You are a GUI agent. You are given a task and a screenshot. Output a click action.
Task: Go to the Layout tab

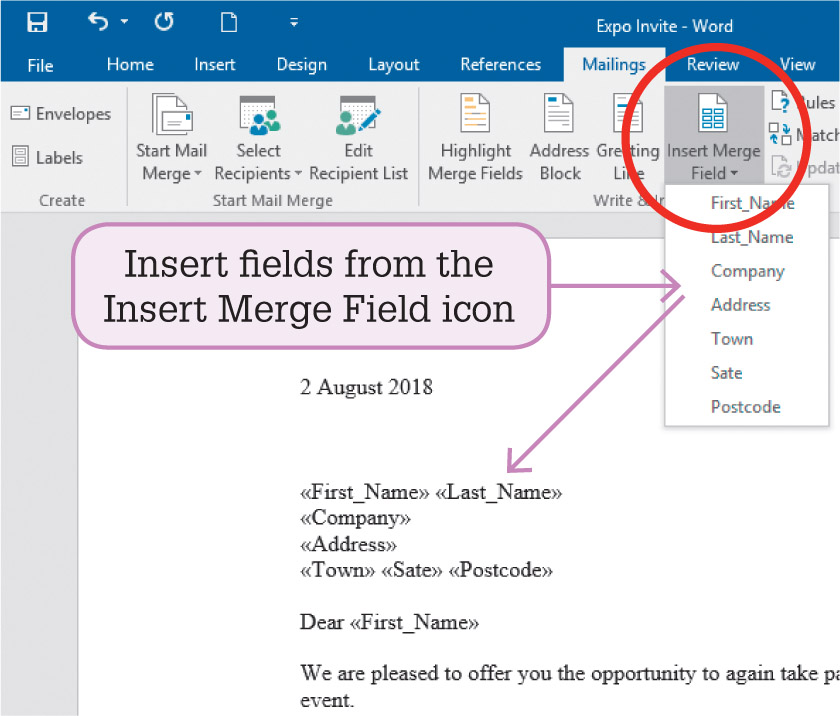coord(394,64)
